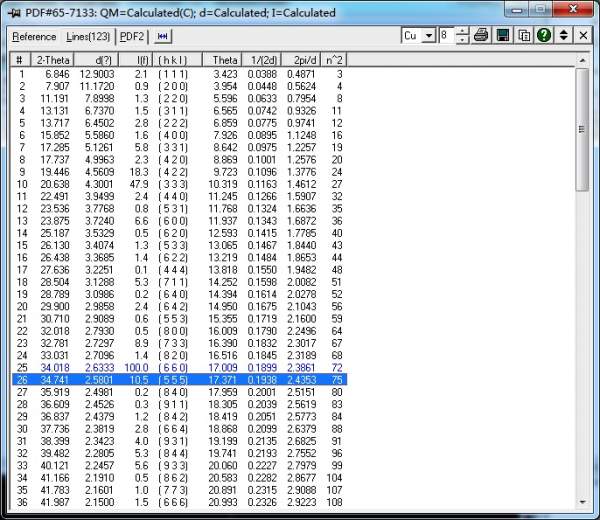Select row with 2-Theta 23.875

[x=178, y=221]
